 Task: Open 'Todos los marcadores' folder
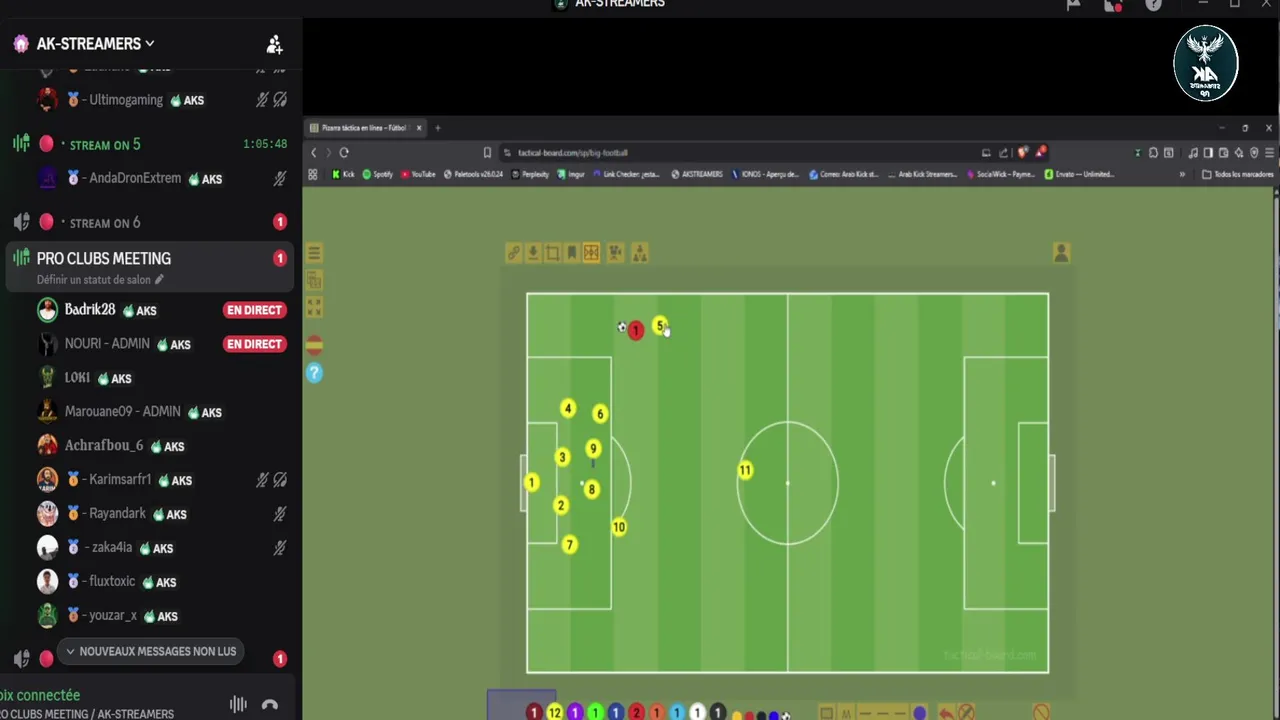pos(1237,174)
